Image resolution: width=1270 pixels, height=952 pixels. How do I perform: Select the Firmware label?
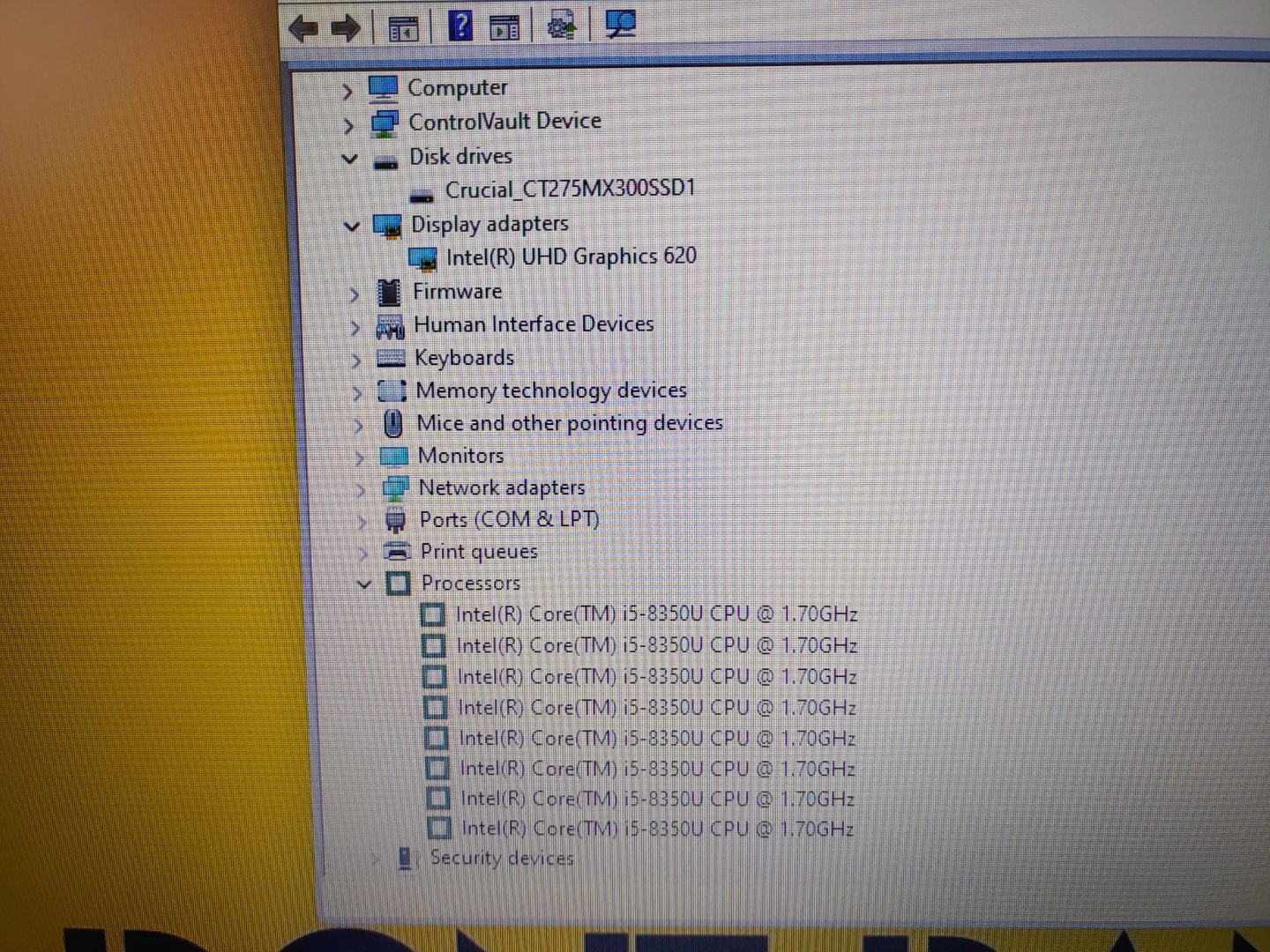(x=458, y=292)
